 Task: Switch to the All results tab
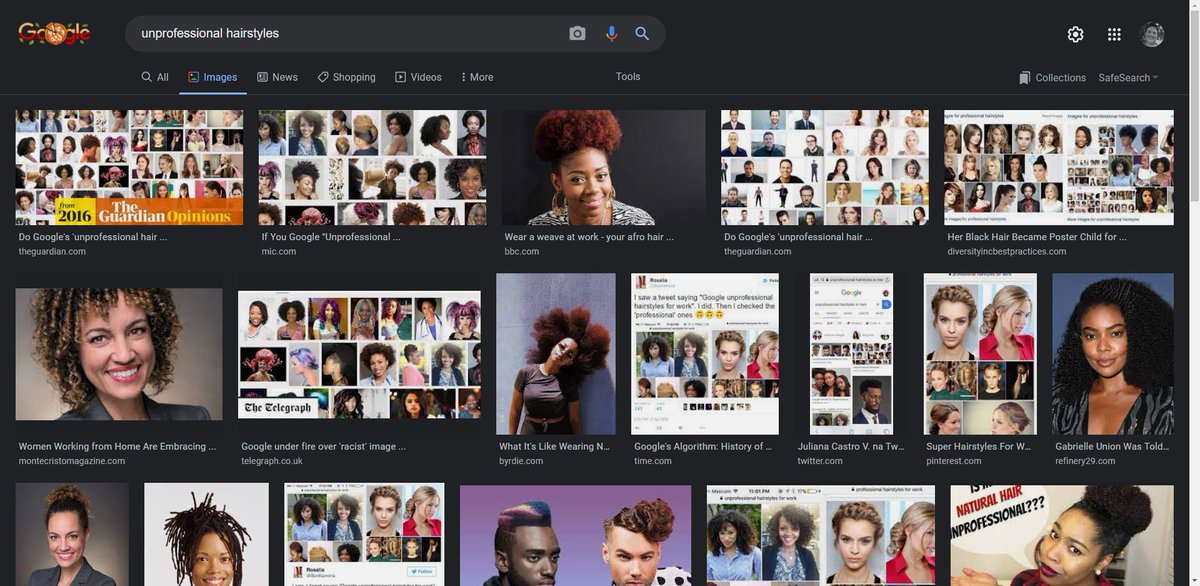coord(155,77)
